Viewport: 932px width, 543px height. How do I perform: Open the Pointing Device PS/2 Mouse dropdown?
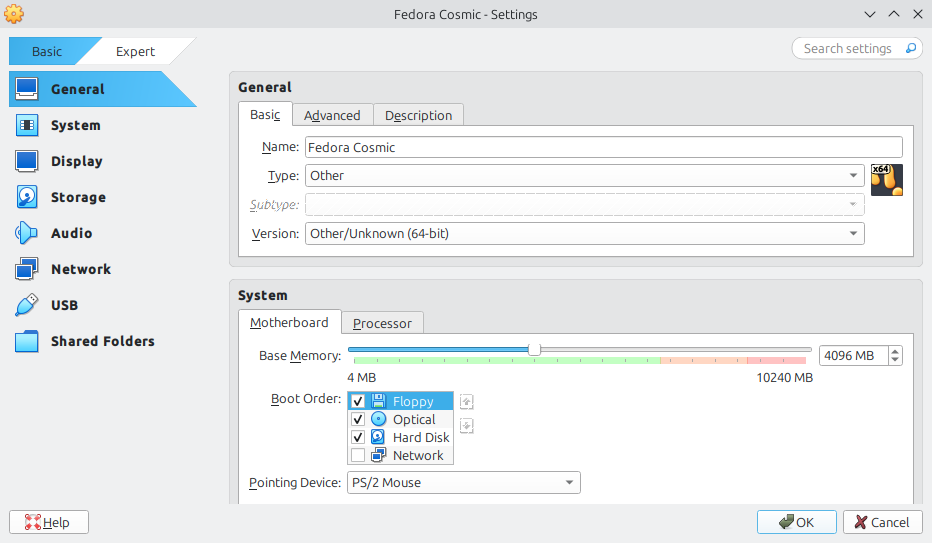[464, 482]
